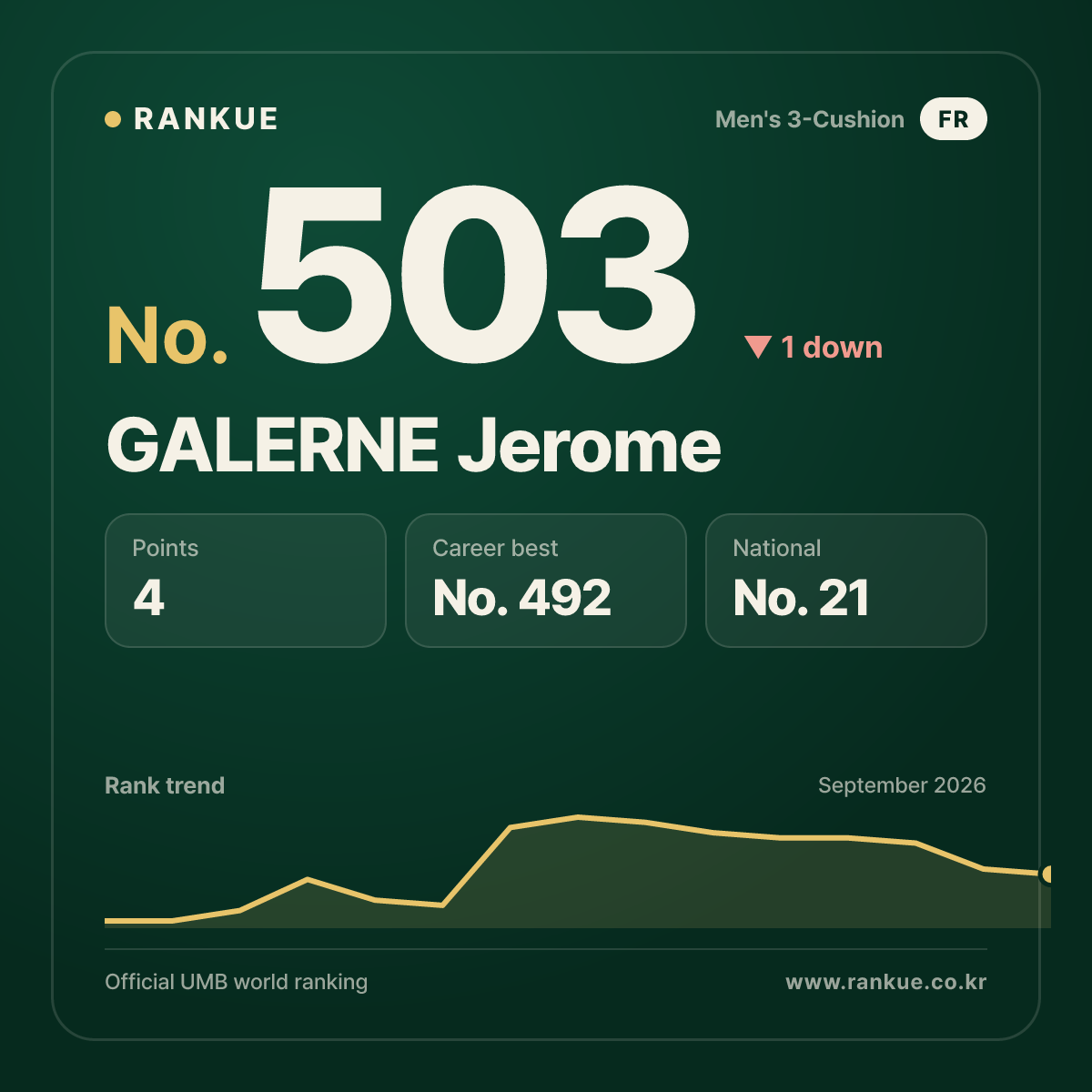Click the '1 down' change text
This screenshot has height=1092, width=1092.
832,348
